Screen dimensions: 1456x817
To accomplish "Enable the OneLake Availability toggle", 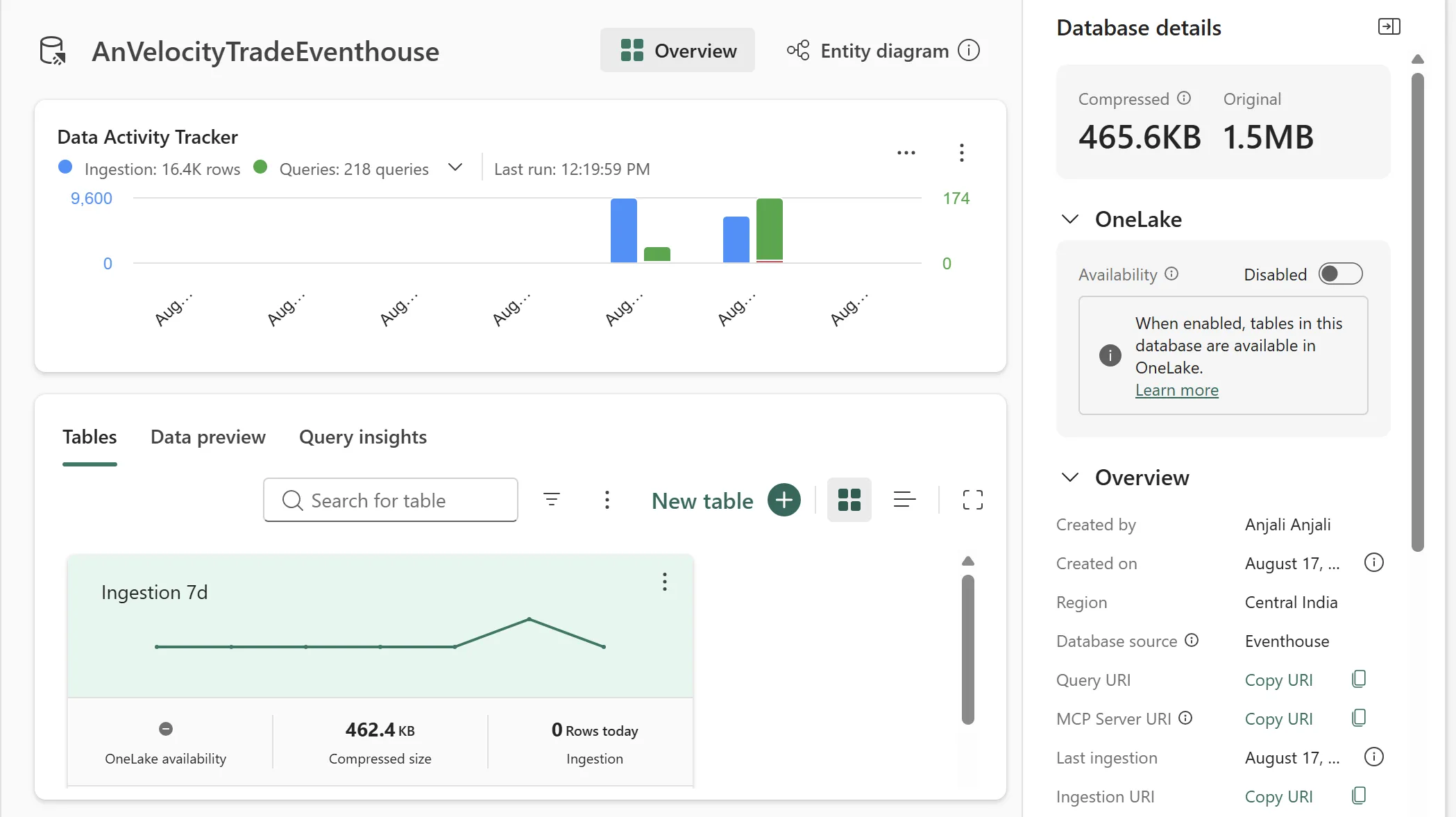I will click(1340, 274).
